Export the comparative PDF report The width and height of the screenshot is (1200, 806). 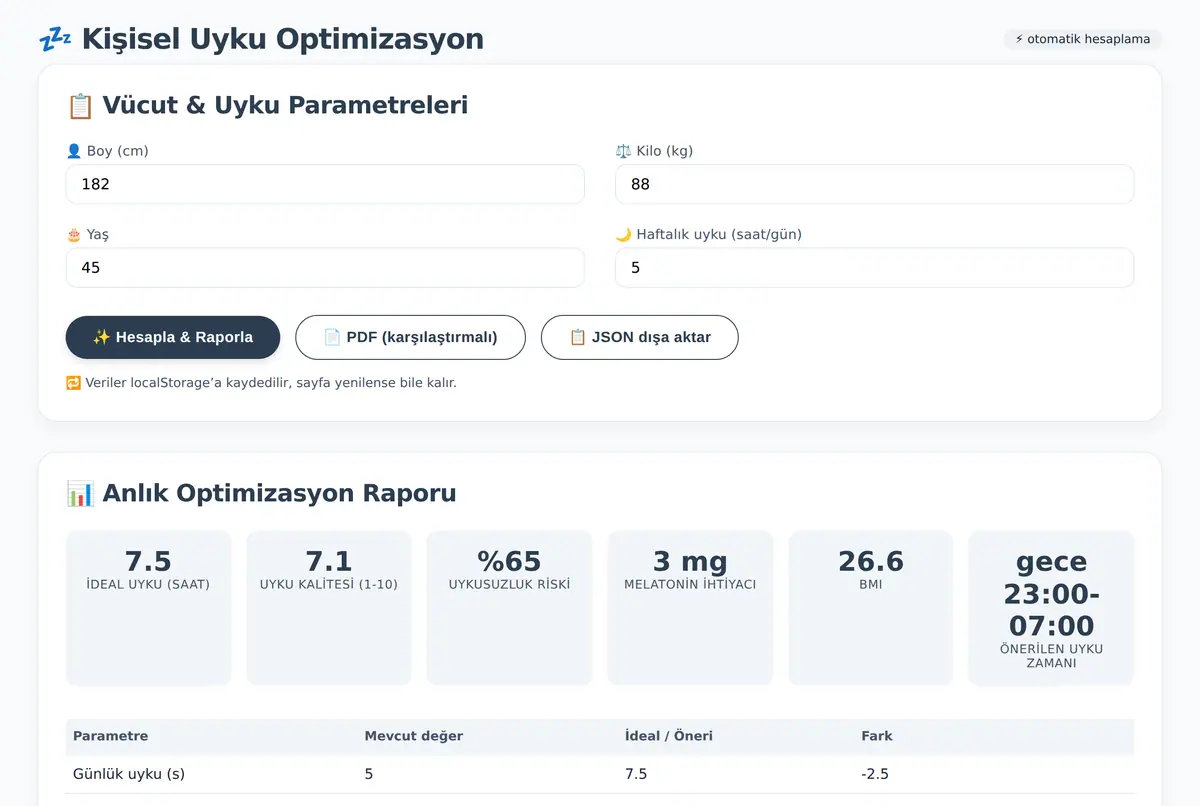[410, 337]
